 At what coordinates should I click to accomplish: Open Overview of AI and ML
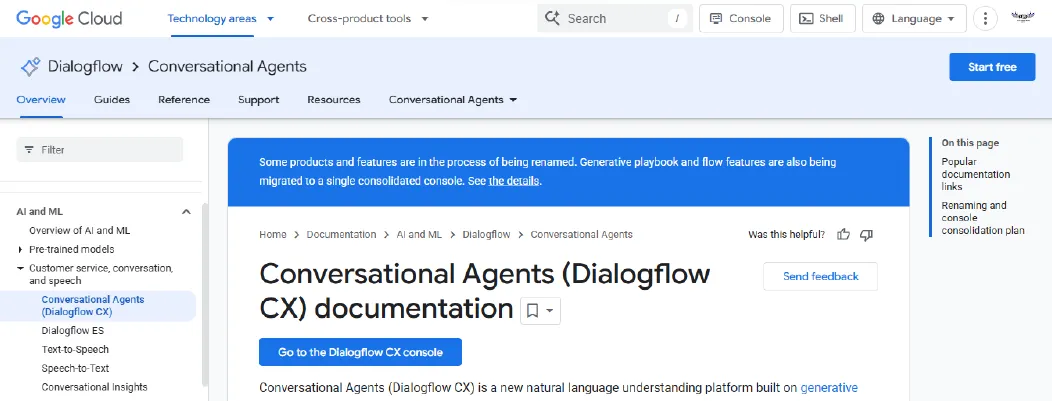pyautogui.click(x=79, y=230)
